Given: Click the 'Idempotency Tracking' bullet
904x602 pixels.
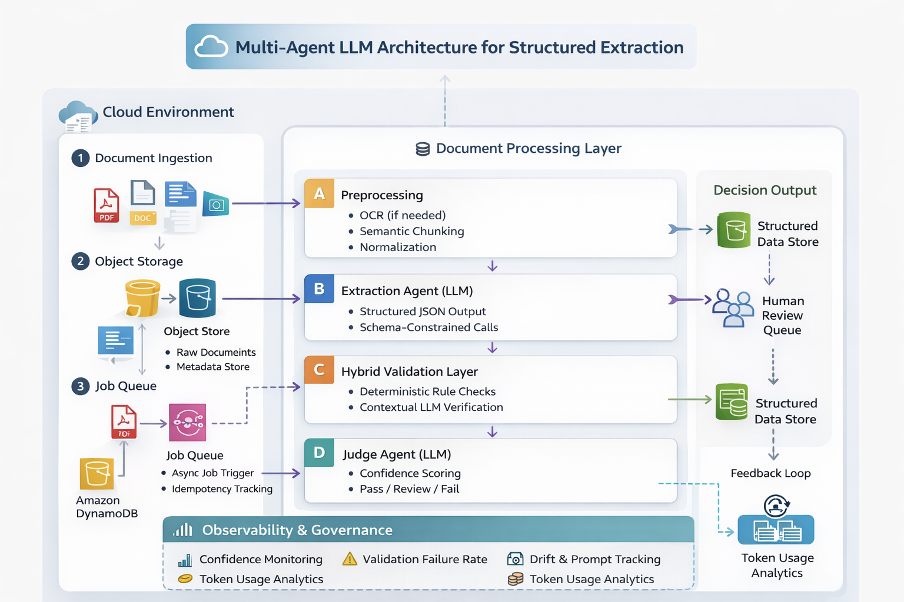Looking at the screenshot, I should tap(222, 489).
